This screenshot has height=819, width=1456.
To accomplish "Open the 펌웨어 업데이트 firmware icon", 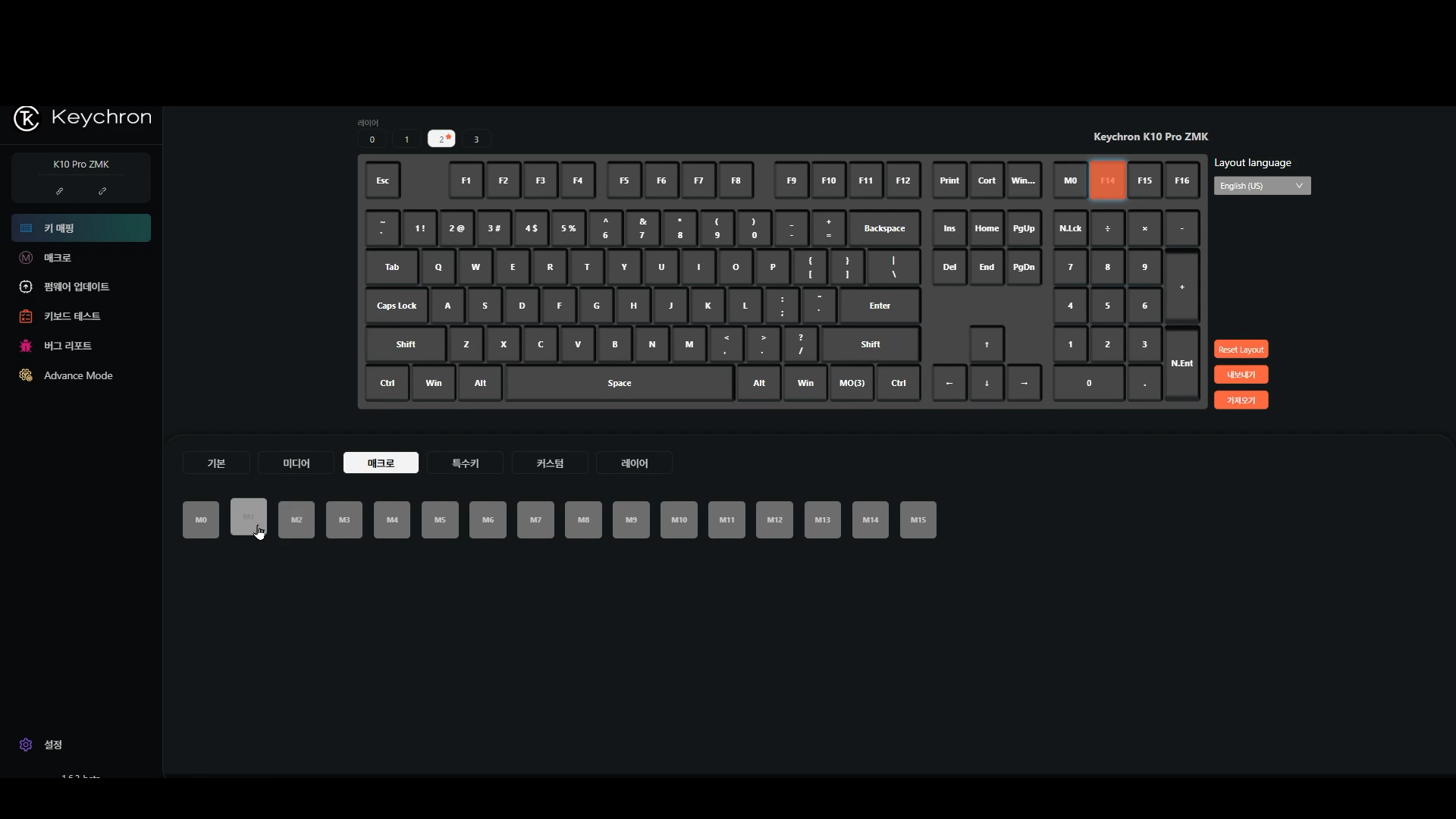I will 26,287.
